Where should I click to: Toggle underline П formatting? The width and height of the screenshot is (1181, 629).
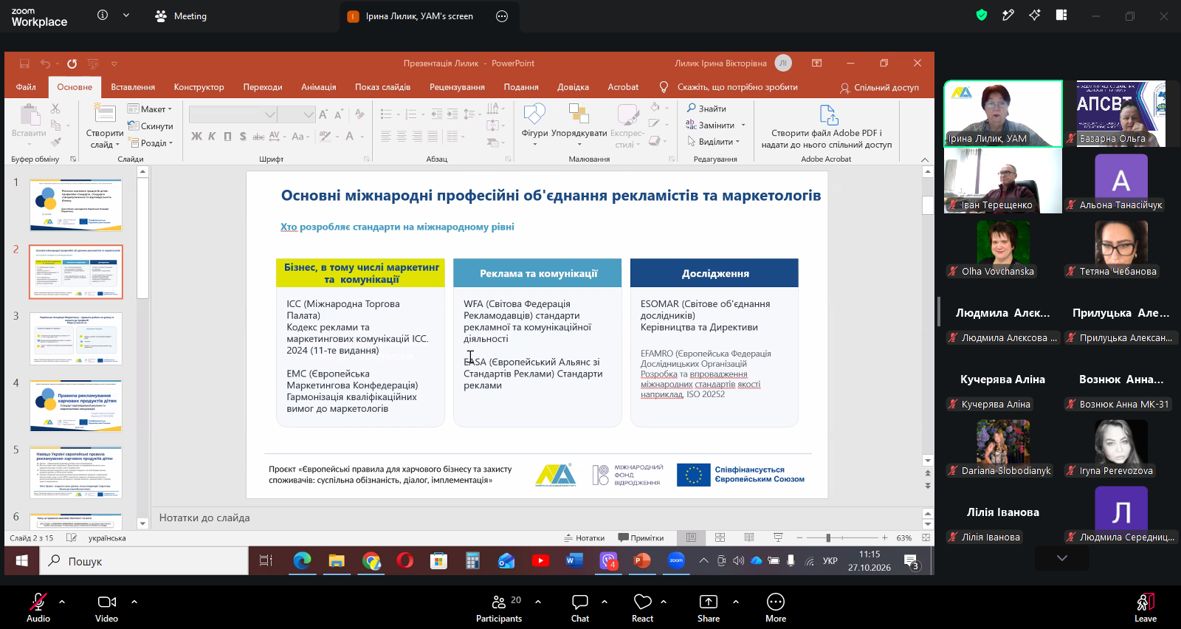(227, 136)
